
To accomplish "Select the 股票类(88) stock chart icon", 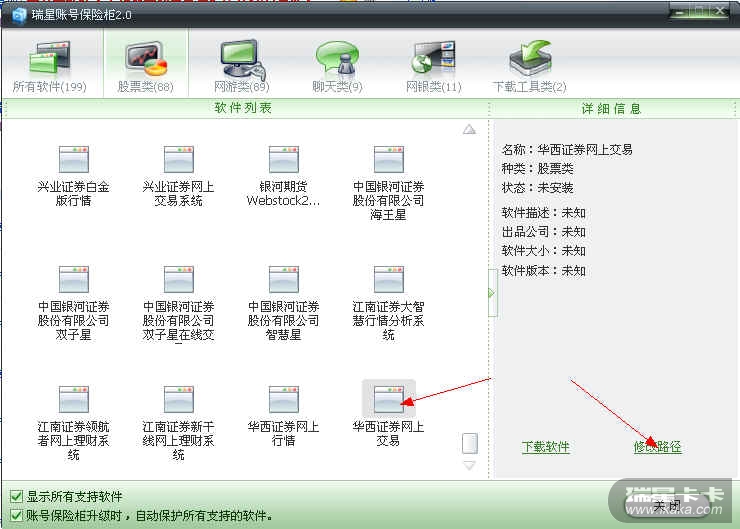I will point(146,59).
